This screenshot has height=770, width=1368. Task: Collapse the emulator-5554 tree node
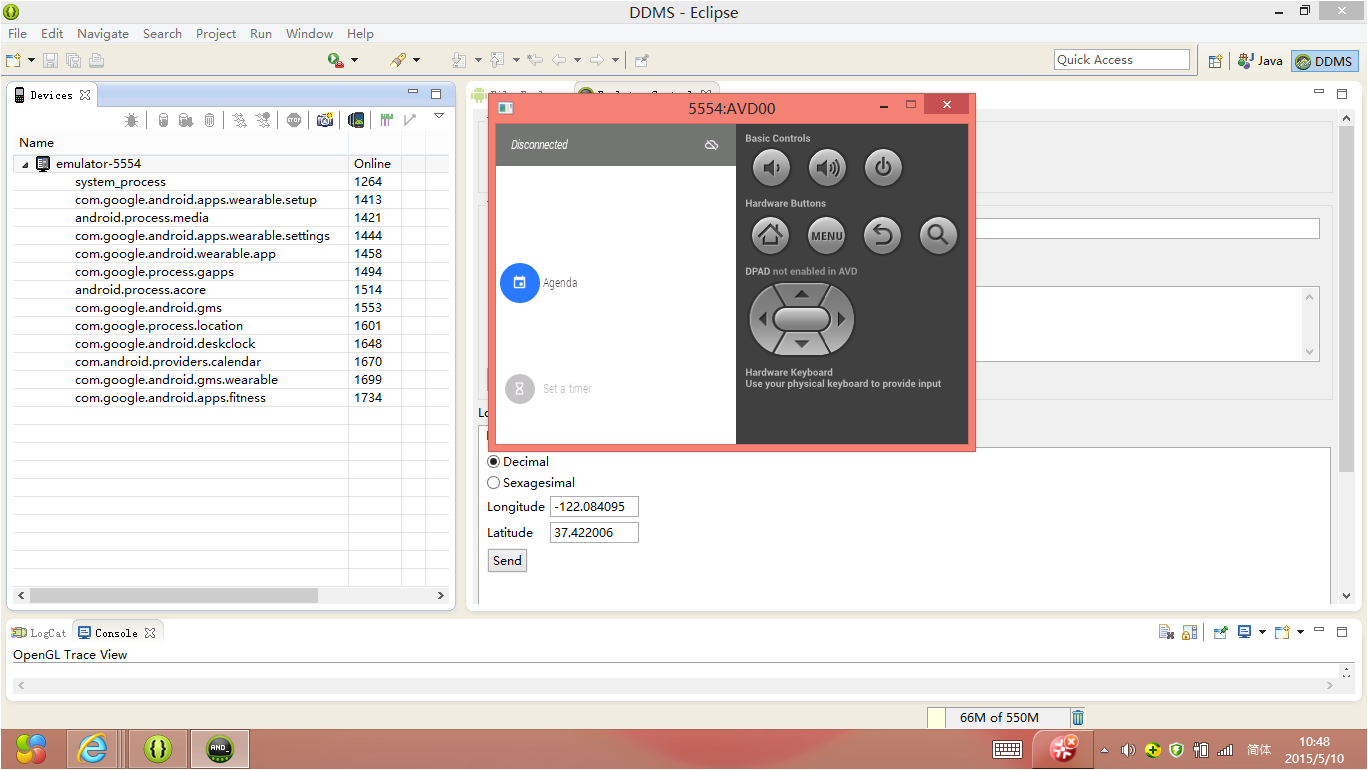tap(25, 164)
